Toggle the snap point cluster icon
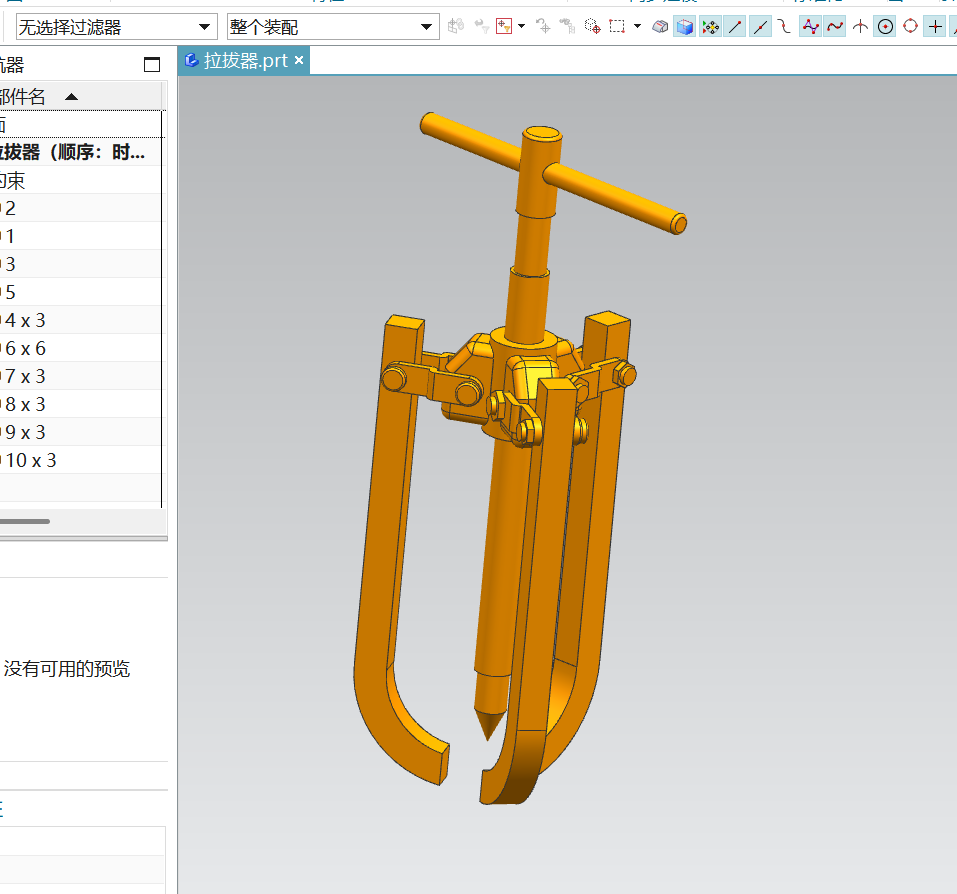Viewport: 957px width, 894px height. (x=711, y=27)
